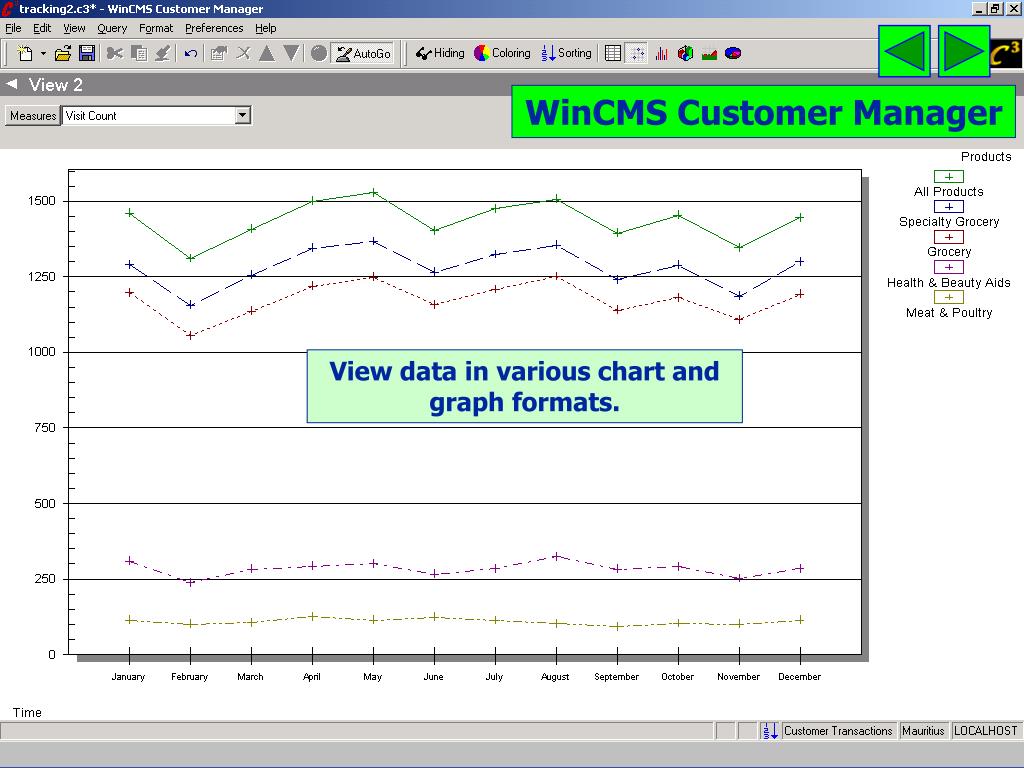Click the application icon in the title bar
This screenshot has width=1024, height=768.
[8, 8]
